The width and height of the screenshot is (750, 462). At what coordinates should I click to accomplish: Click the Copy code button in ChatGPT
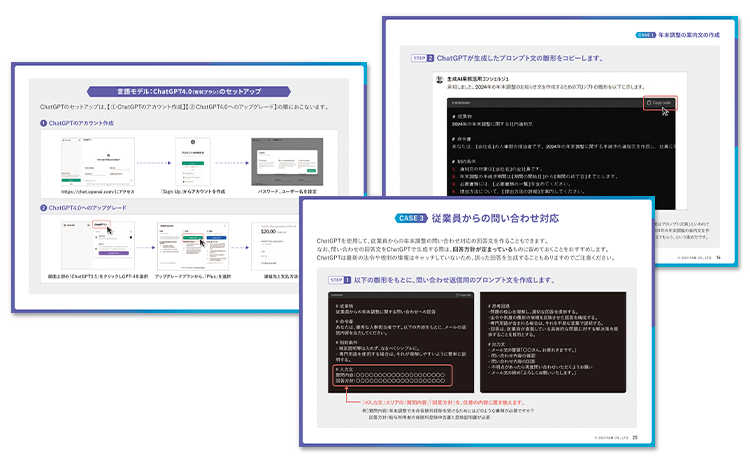pos(659,102)
